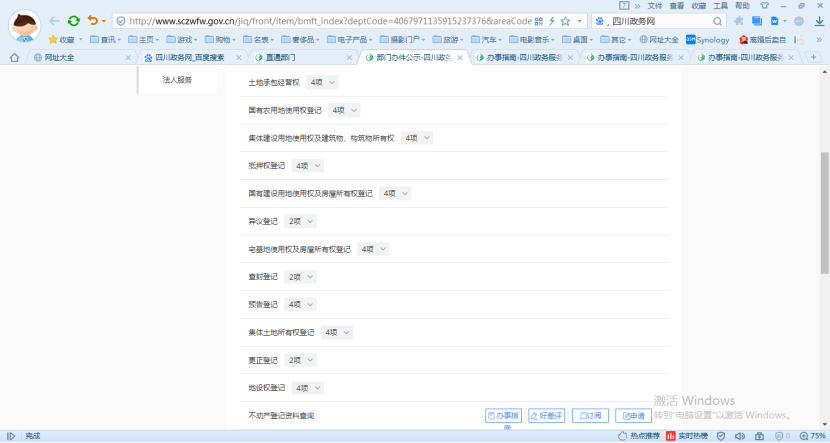
Task: Click the green refresh page icon
Action: [x=74, y=20]
